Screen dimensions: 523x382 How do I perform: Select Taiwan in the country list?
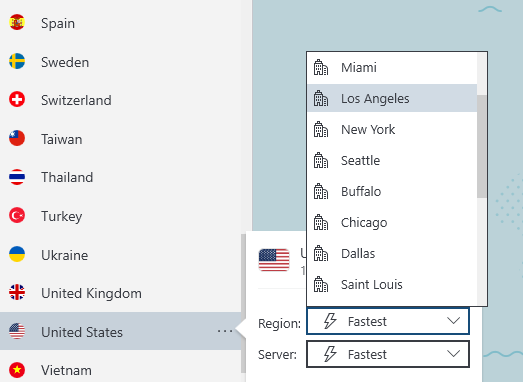(120, 139)
